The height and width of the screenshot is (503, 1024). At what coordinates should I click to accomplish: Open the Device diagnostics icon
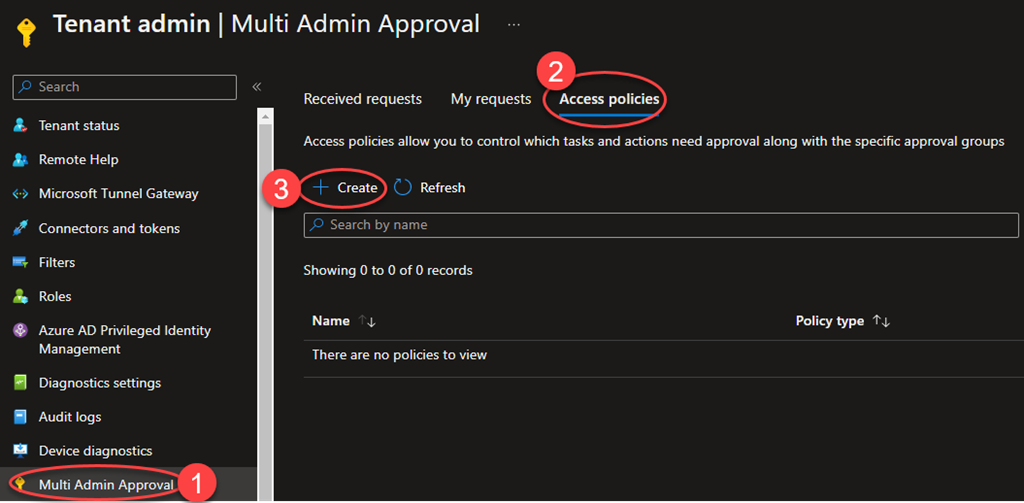19,451
